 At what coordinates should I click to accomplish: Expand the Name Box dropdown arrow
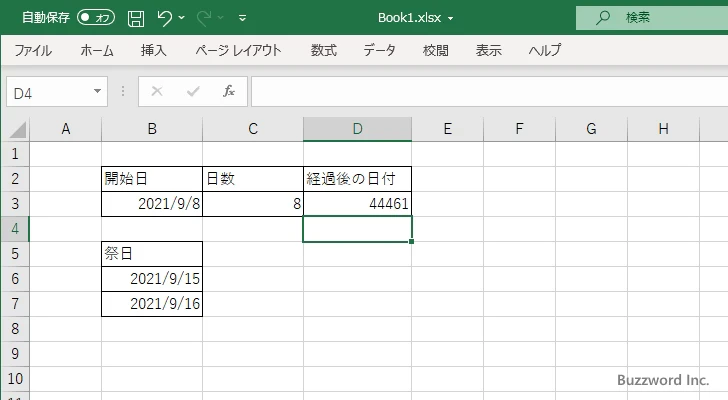[98, 91]
